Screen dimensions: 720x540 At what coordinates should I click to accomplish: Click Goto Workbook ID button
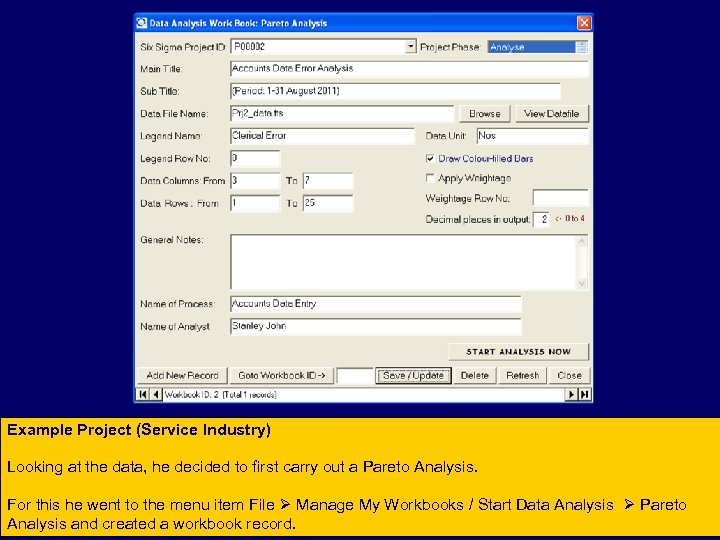(x=281, y=376)
